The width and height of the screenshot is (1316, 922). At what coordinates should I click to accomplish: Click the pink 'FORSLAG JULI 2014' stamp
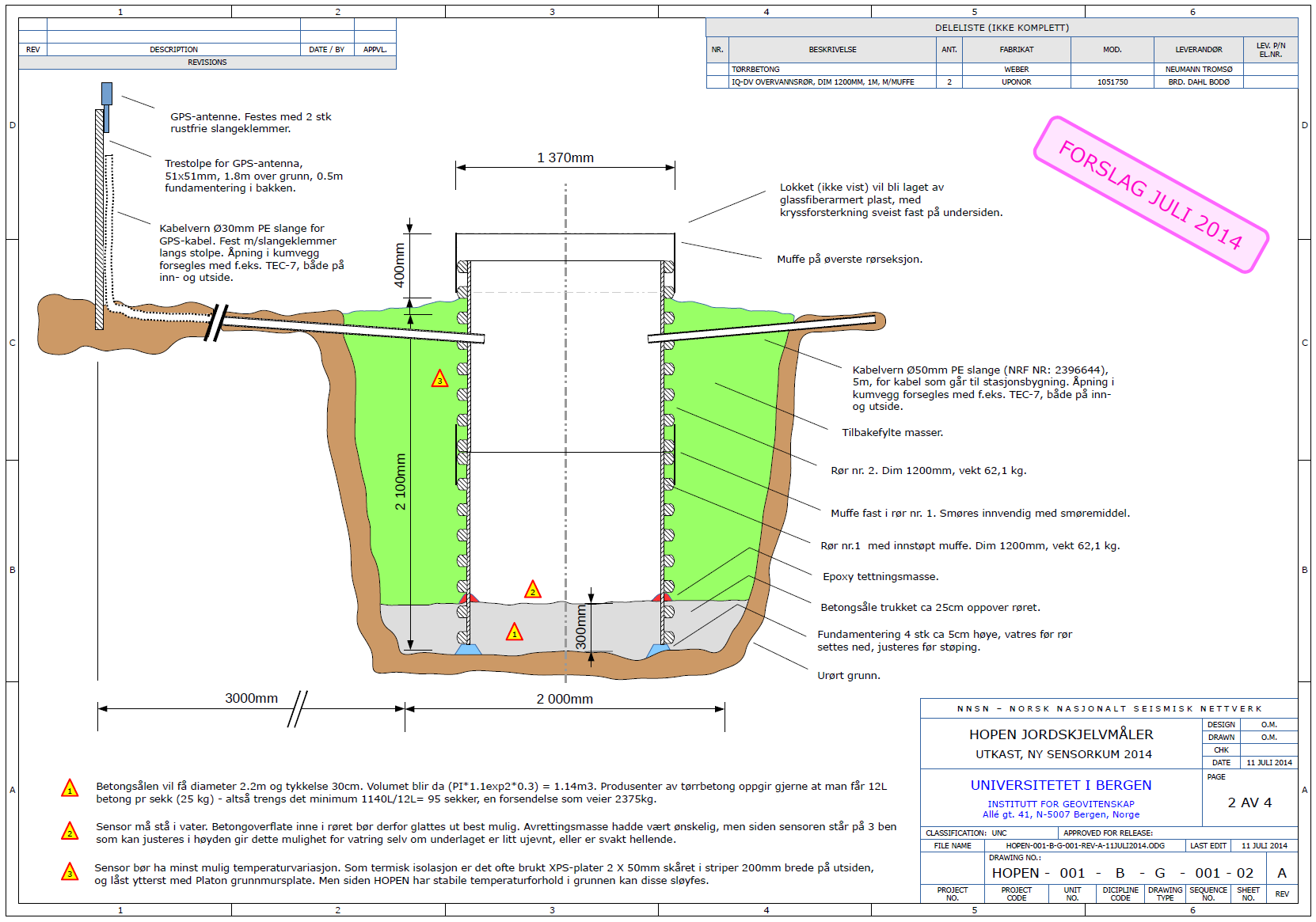[x=1151, y=195]
